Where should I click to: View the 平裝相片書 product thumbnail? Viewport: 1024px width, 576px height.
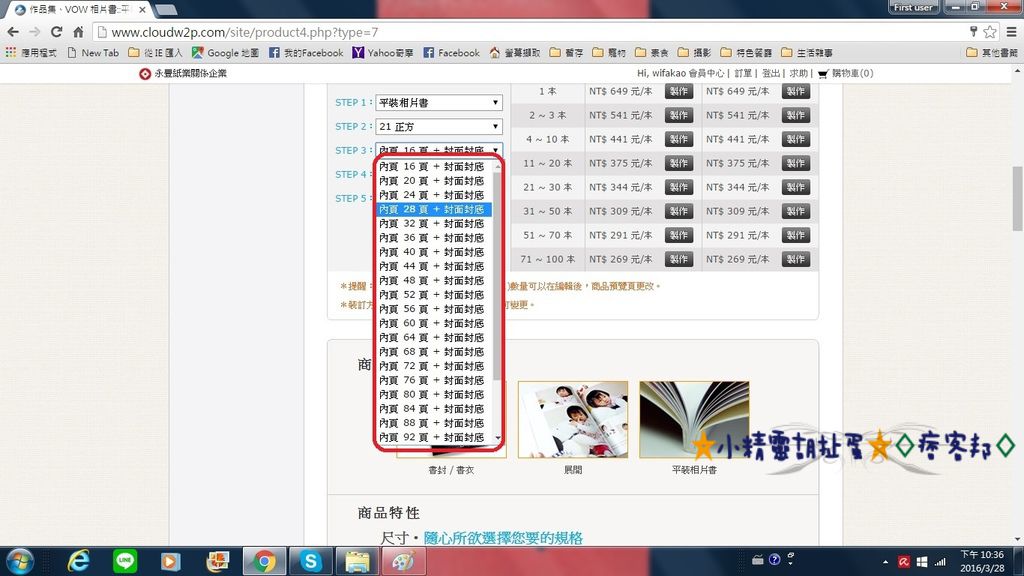694,420
